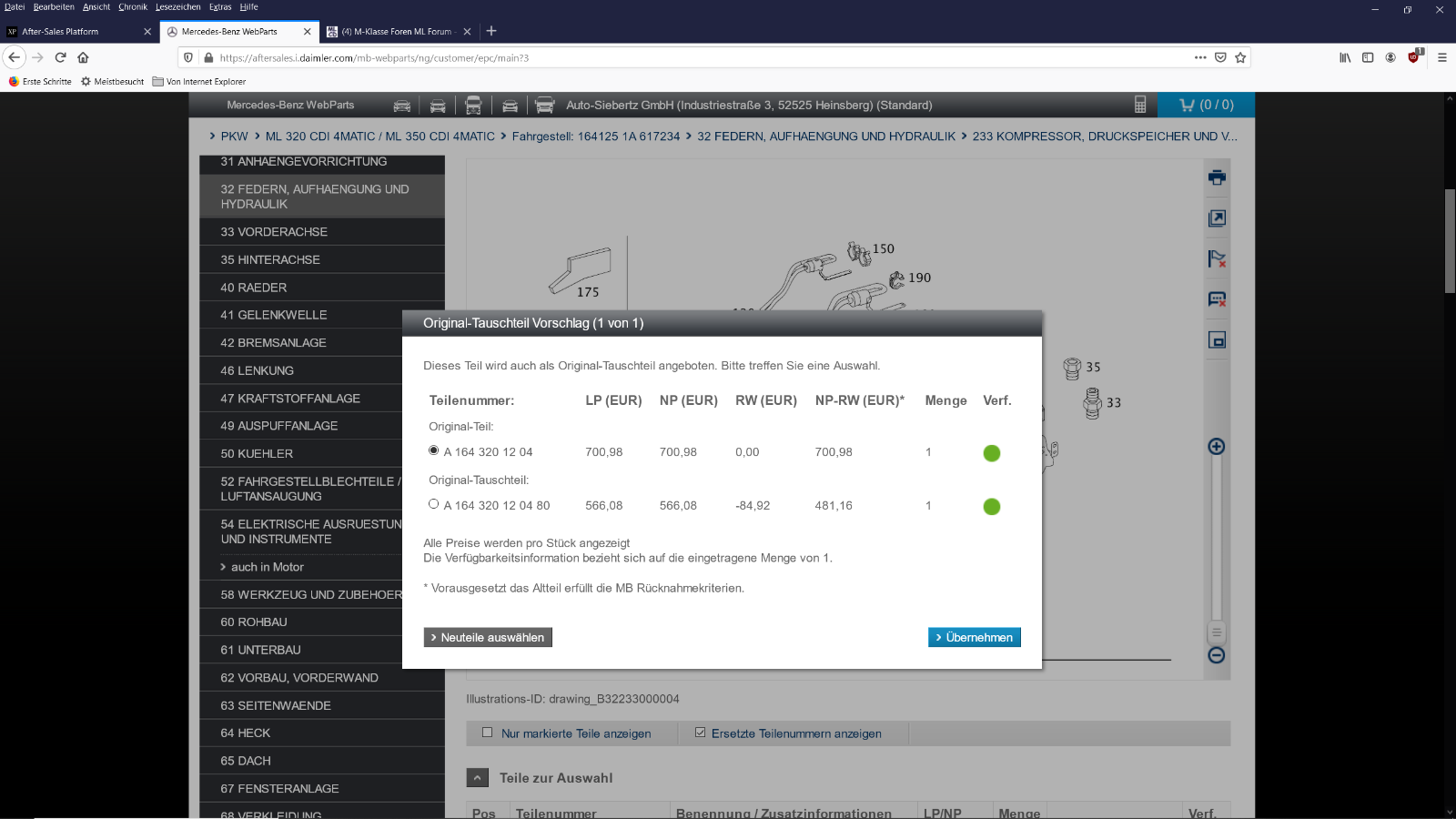Enable 'Nur markierte Teile anzeigen' checkbox

(488, 733)
